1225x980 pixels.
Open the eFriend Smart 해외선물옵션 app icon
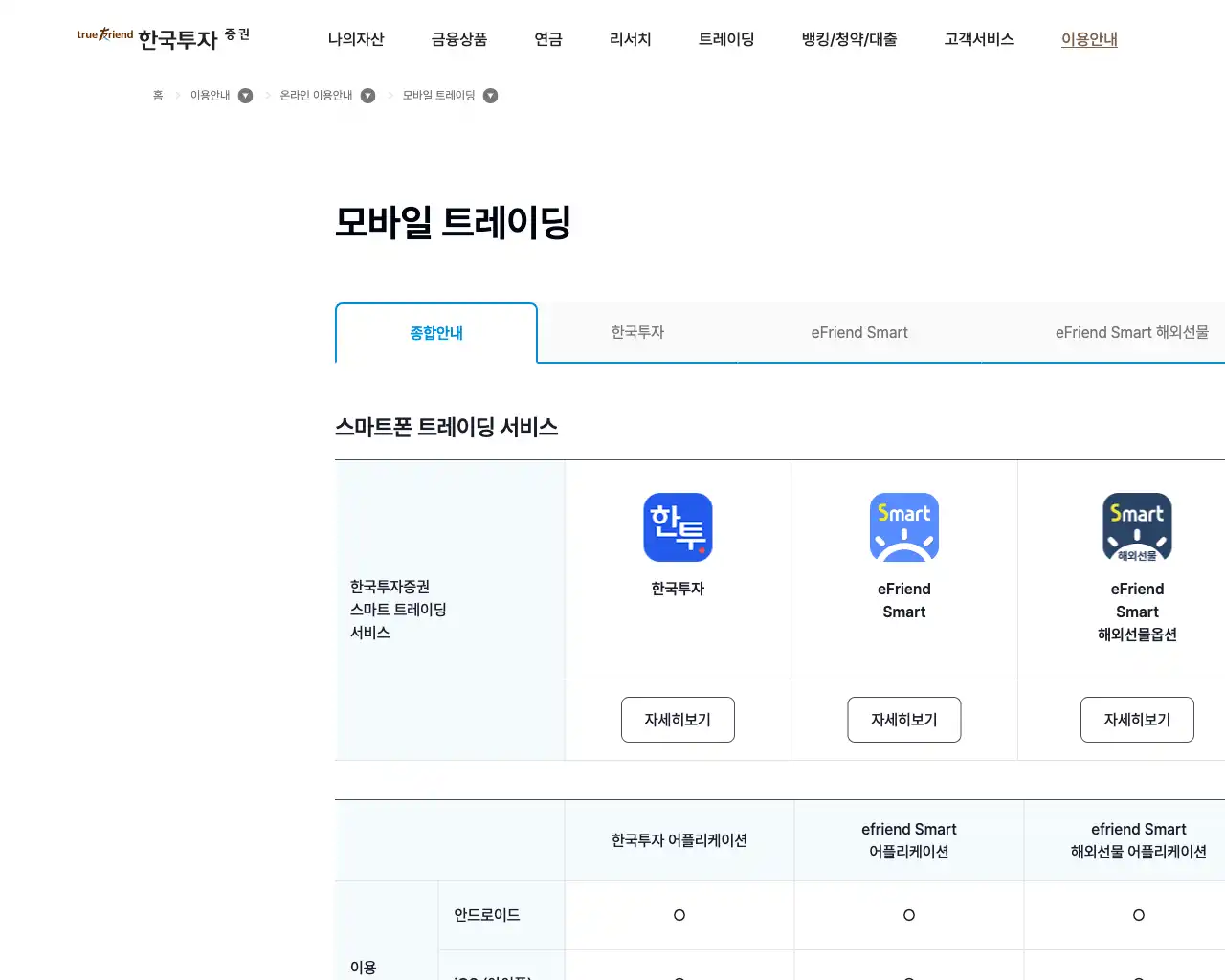coord(1137,527)
